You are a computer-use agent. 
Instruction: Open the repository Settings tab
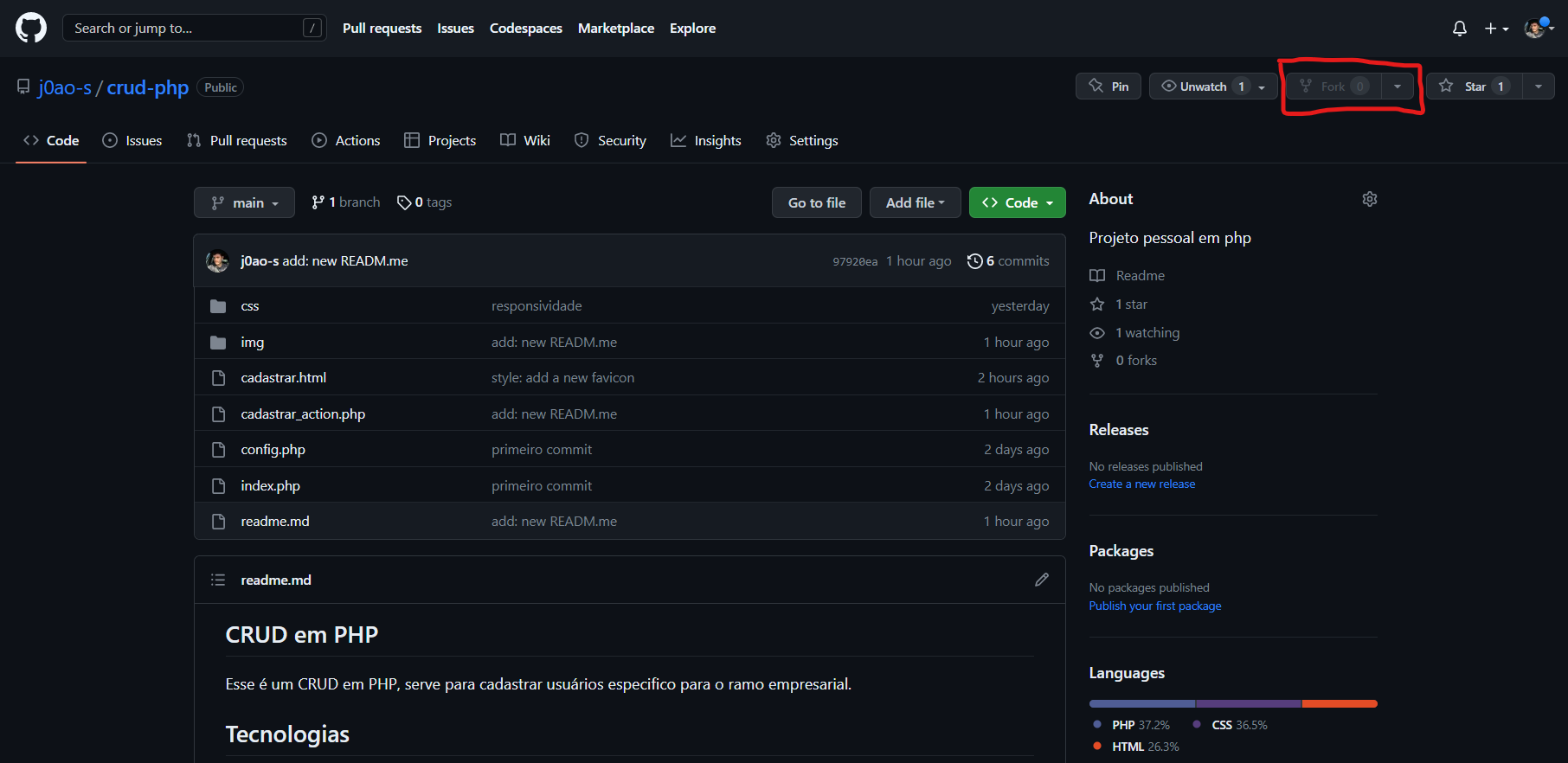[x=801, y=140]
